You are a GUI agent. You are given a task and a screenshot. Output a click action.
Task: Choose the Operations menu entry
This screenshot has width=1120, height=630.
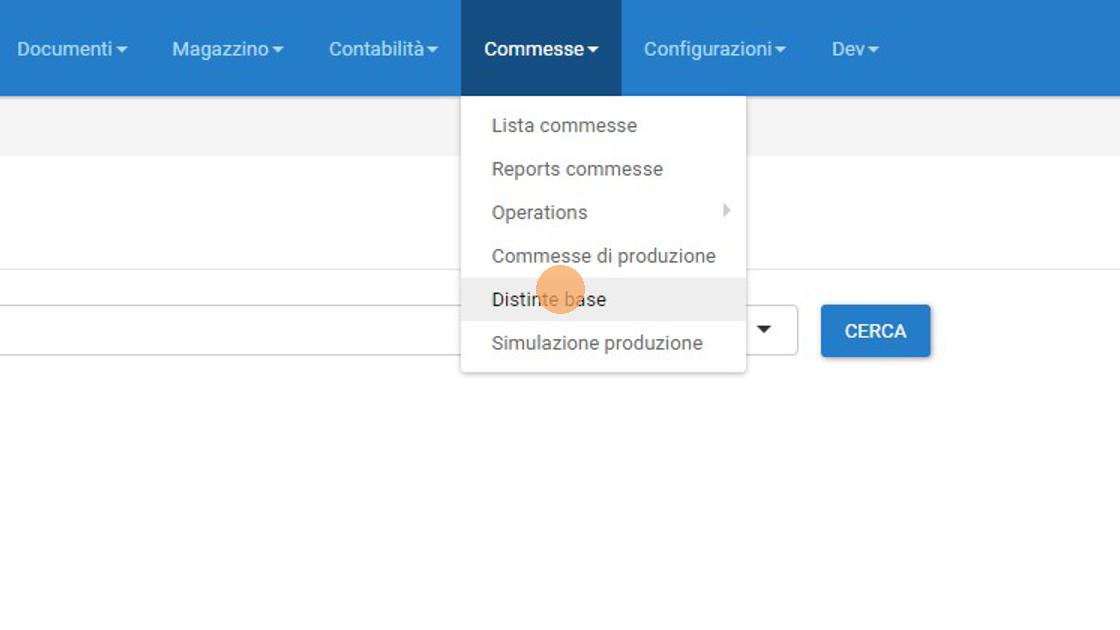[540, 213]
